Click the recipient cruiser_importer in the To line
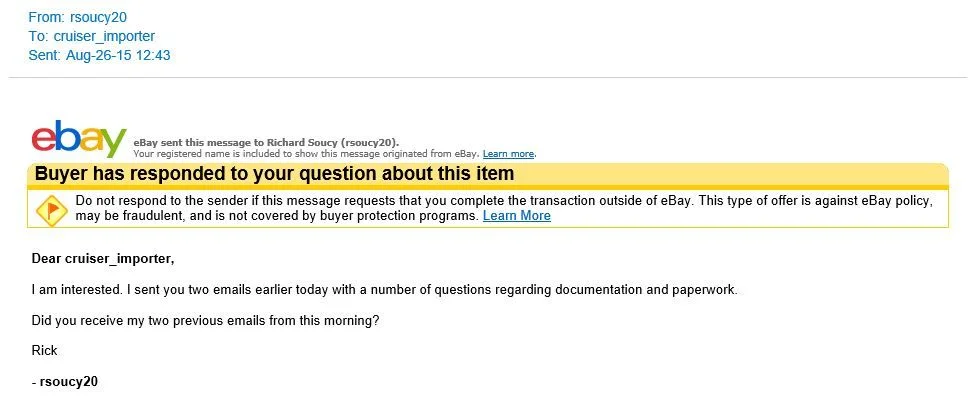 [104, 37]
